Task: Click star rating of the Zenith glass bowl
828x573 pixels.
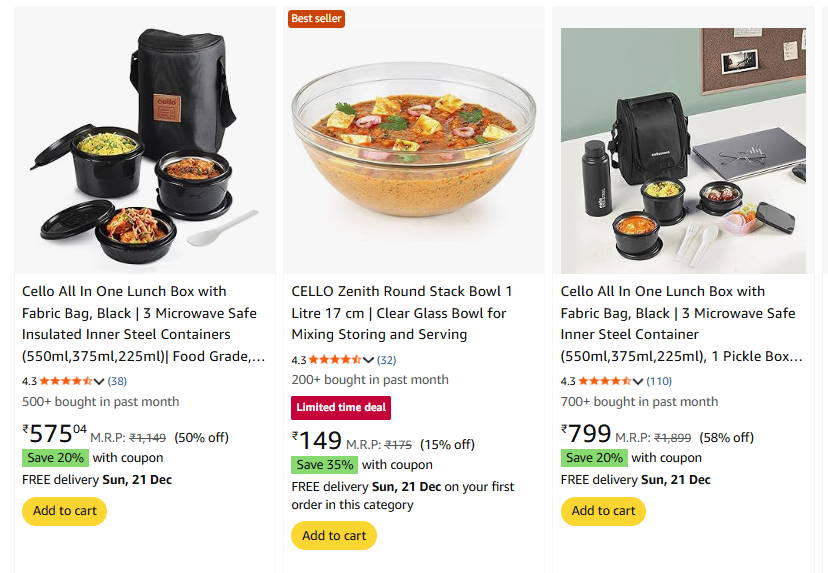Action: pos(335,360)
